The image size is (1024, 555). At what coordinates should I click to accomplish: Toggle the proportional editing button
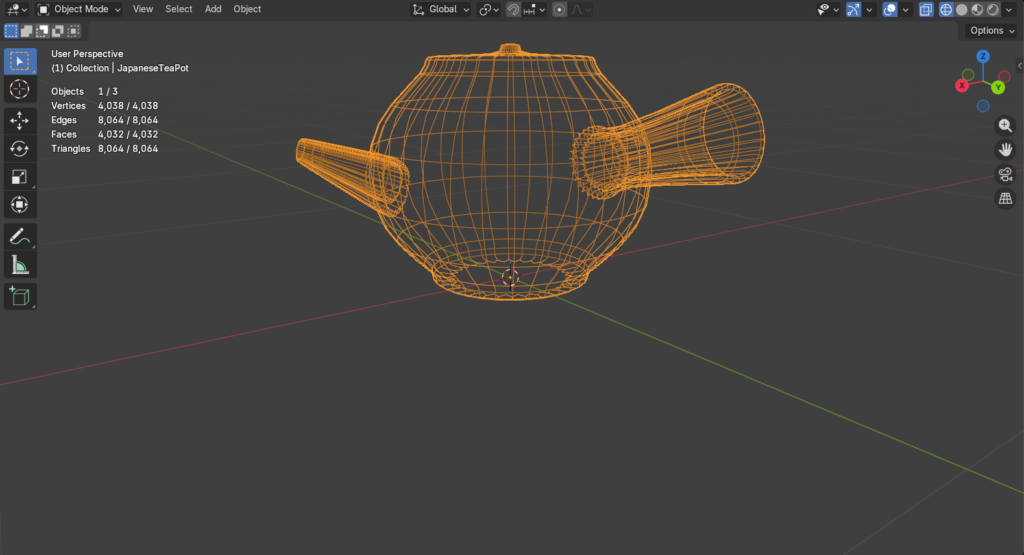pyautogui.click(x=560, y=9)
